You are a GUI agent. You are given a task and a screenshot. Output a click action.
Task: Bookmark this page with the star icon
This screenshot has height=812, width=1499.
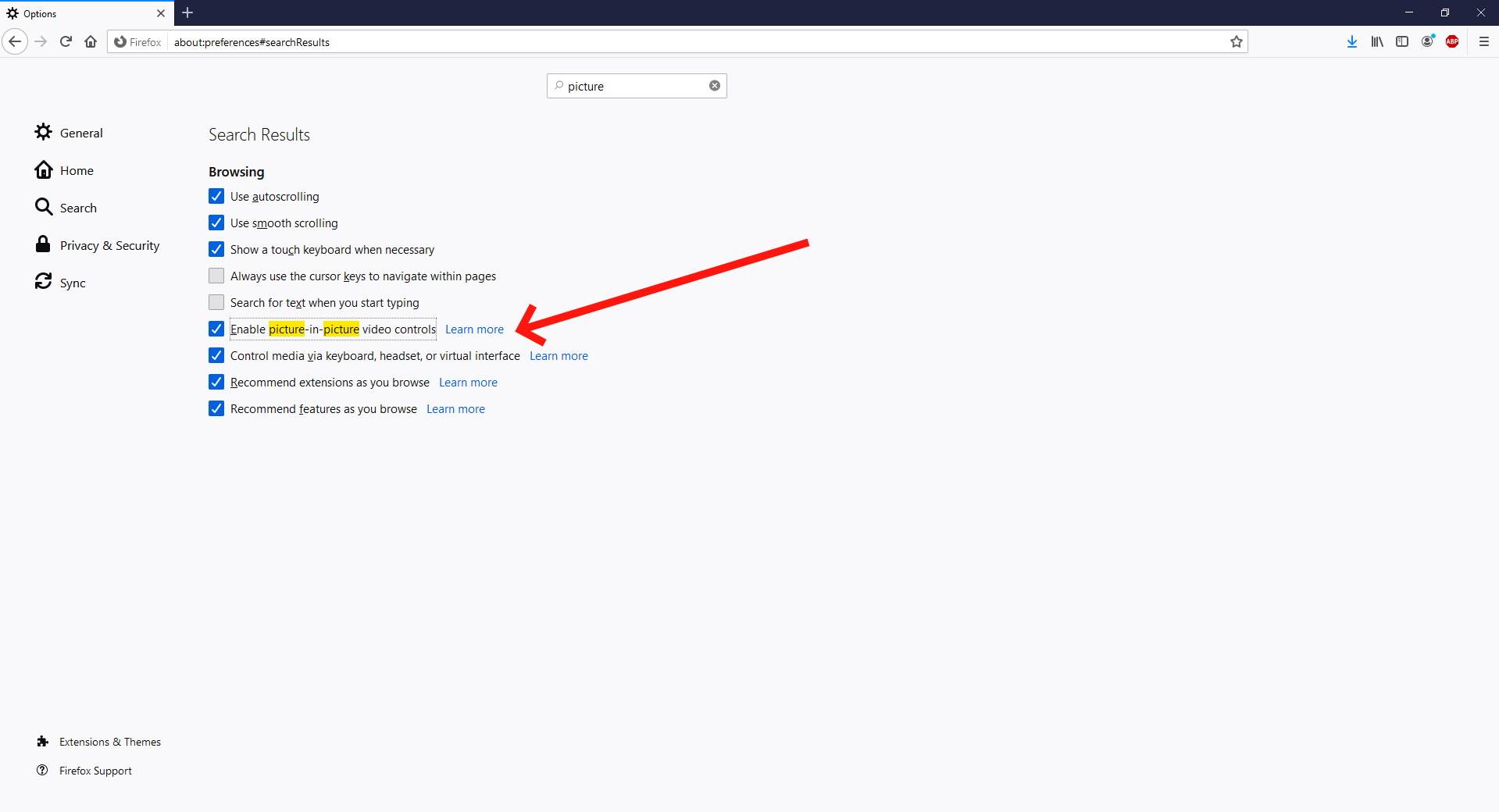1237,41
